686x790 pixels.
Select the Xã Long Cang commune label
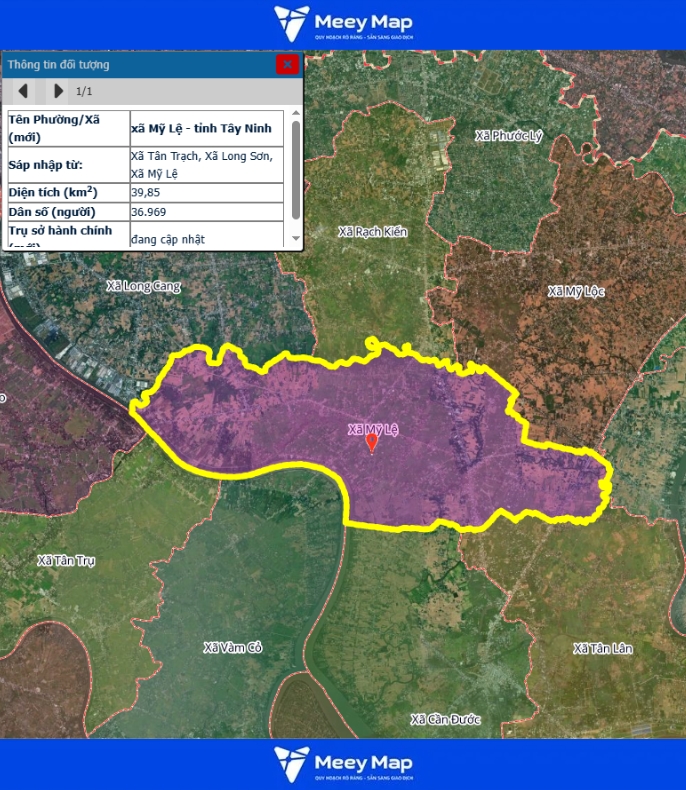coord(144,286)
